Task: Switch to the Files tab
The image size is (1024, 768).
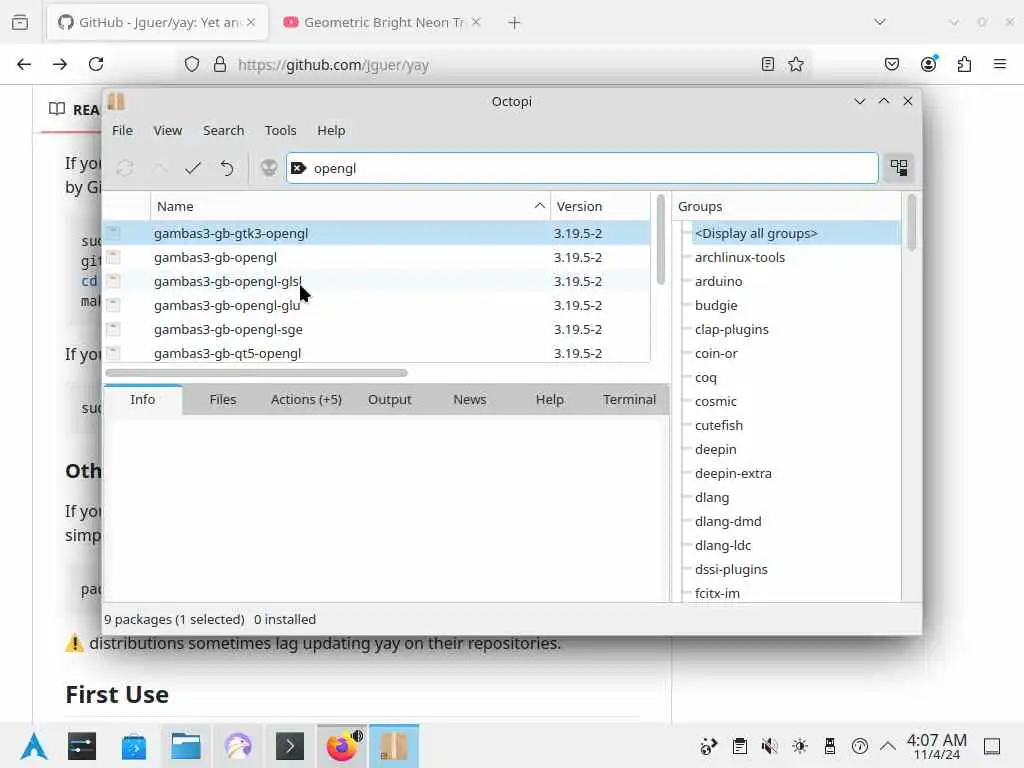Action: [x=223, y=399]
